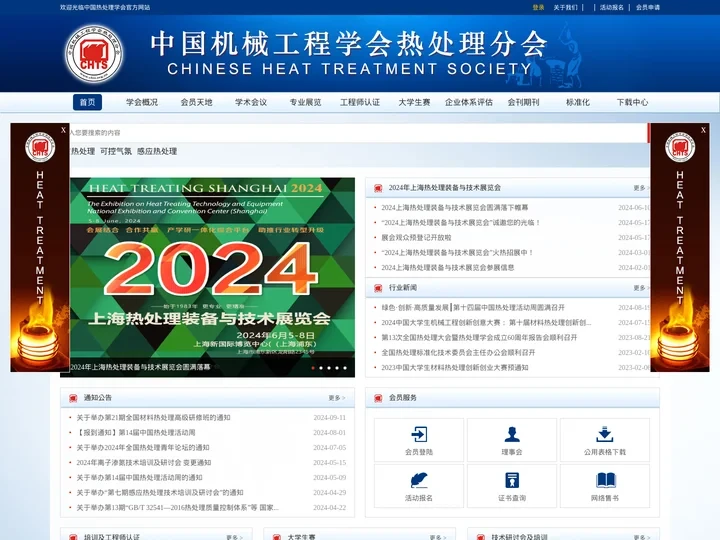Click date 2024-09-11 in 通知公告 list
The width and height of the screenshot is (720, 540).
tap(330, 417)
